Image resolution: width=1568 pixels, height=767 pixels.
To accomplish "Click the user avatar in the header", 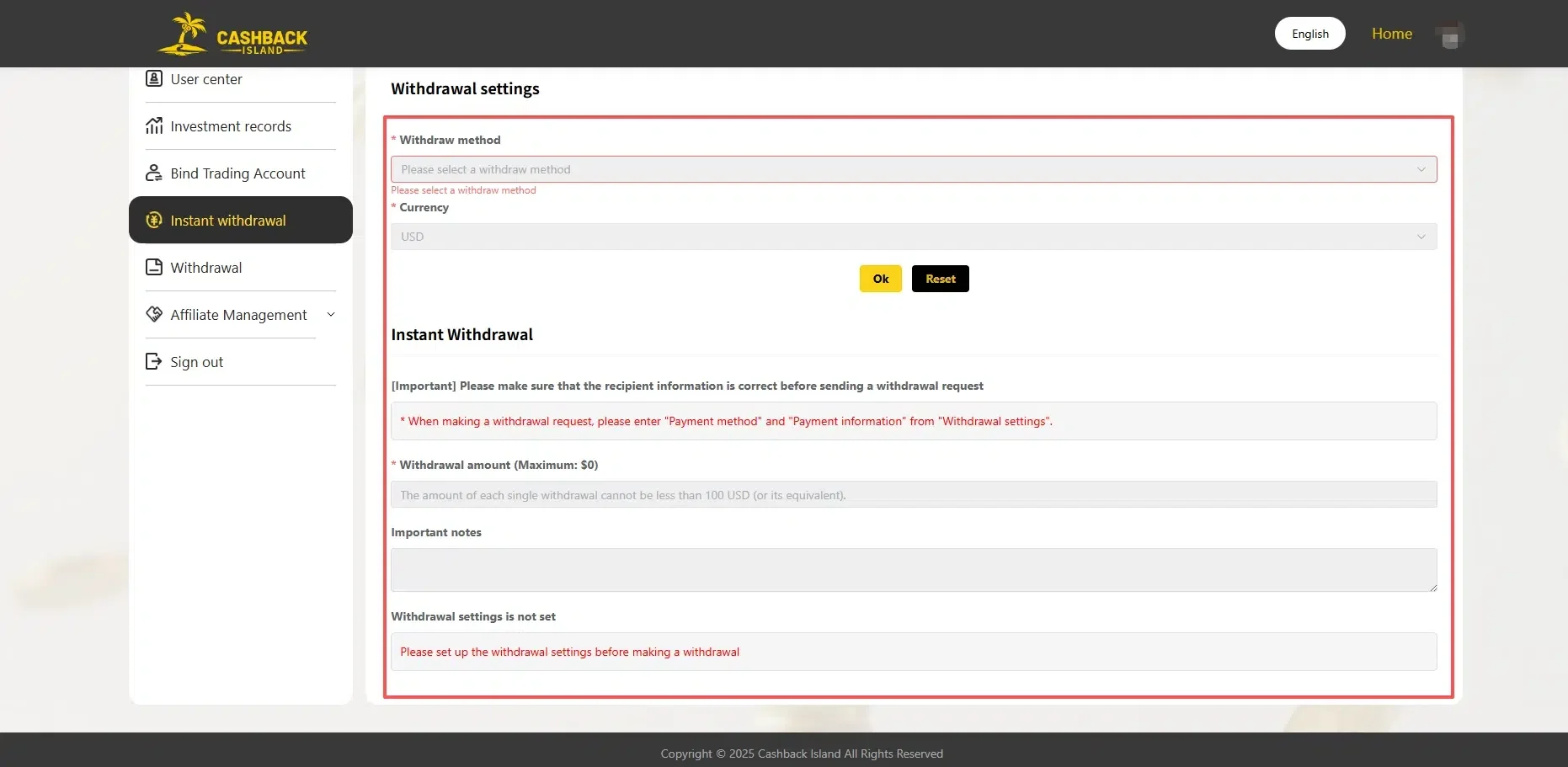I will pyautogui.click(x=1449, y=34).
